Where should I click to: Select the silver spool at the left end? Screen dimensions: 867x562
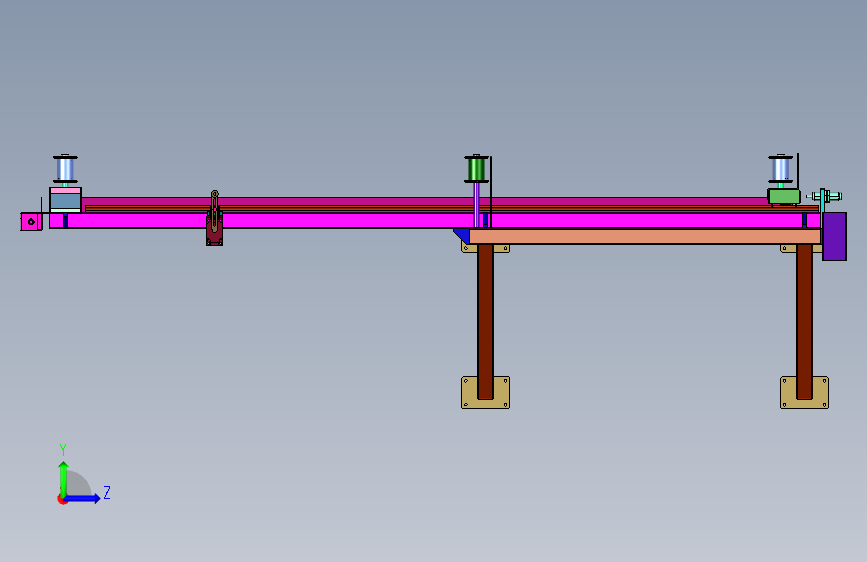click(65, 169)
